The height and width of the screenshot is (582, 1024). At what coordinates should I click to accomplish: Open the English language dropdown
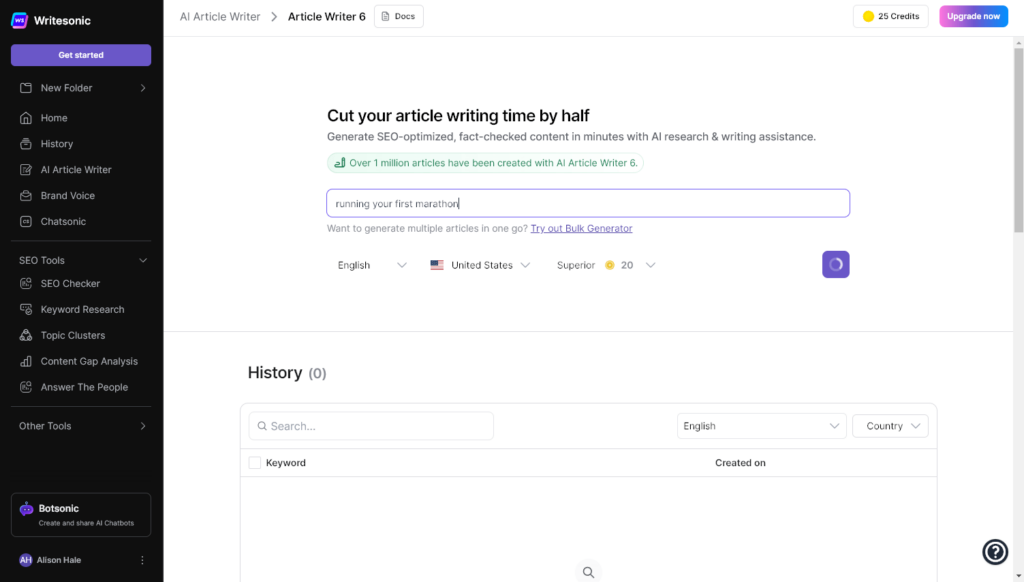pyautogui.click(x=372, y=265)
